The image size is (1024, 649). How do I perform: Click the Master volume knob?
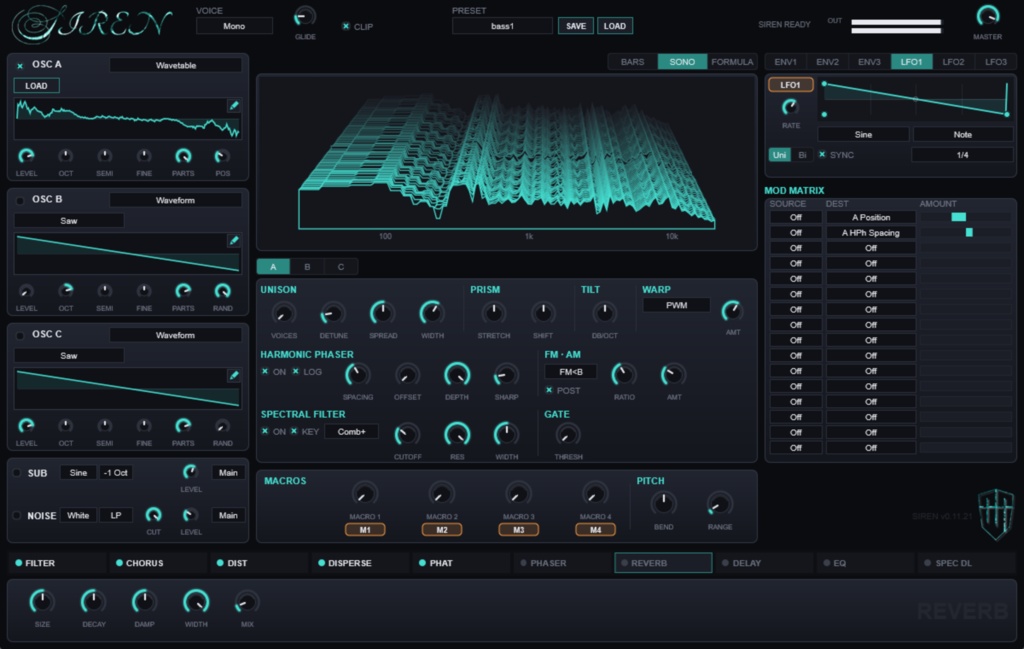987,16
